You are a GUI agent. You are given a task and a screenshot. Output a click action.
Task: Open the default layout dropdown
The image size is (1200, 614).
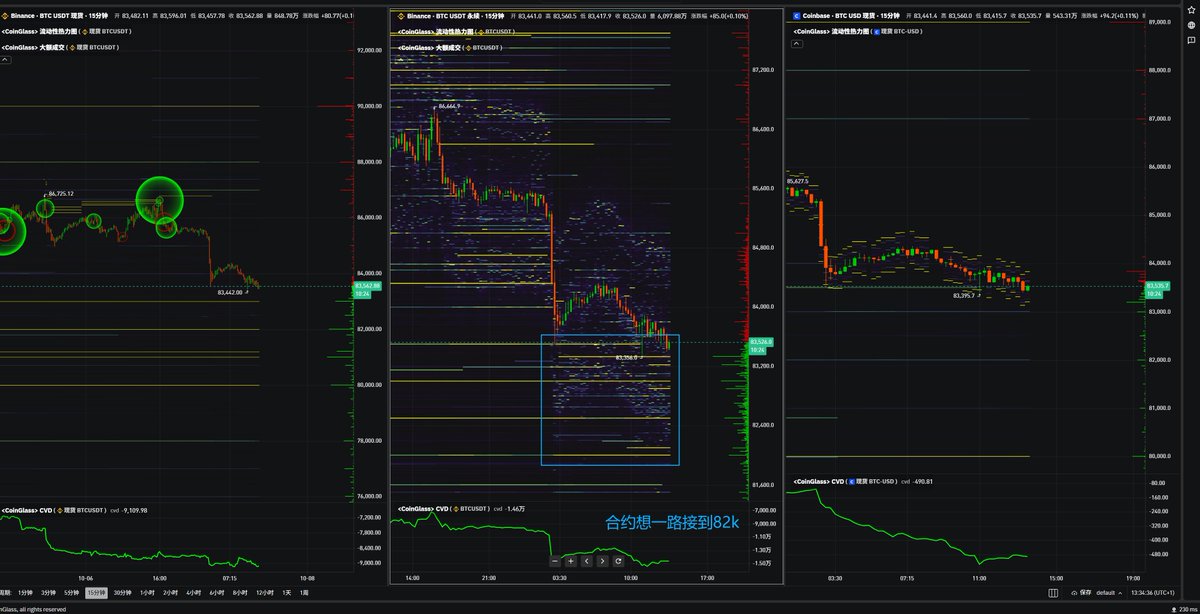click(1109, 592)
